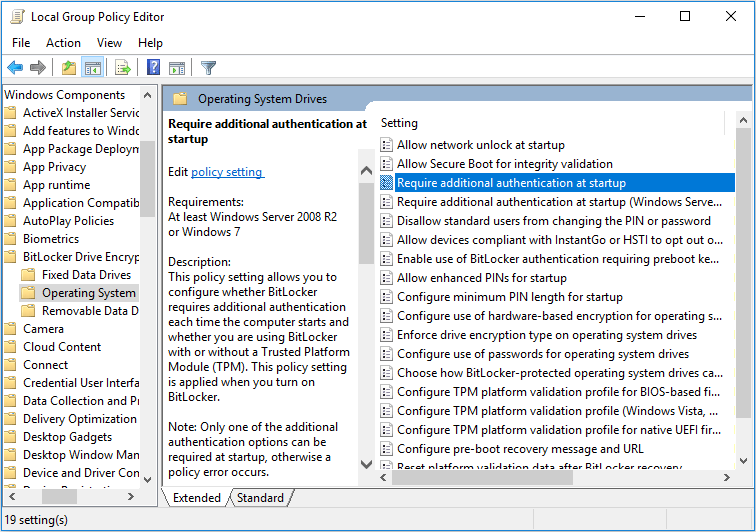Screen dimensions: 756x532
Task: Click settings list horizontal scroll right arrow
Action: 727,477
